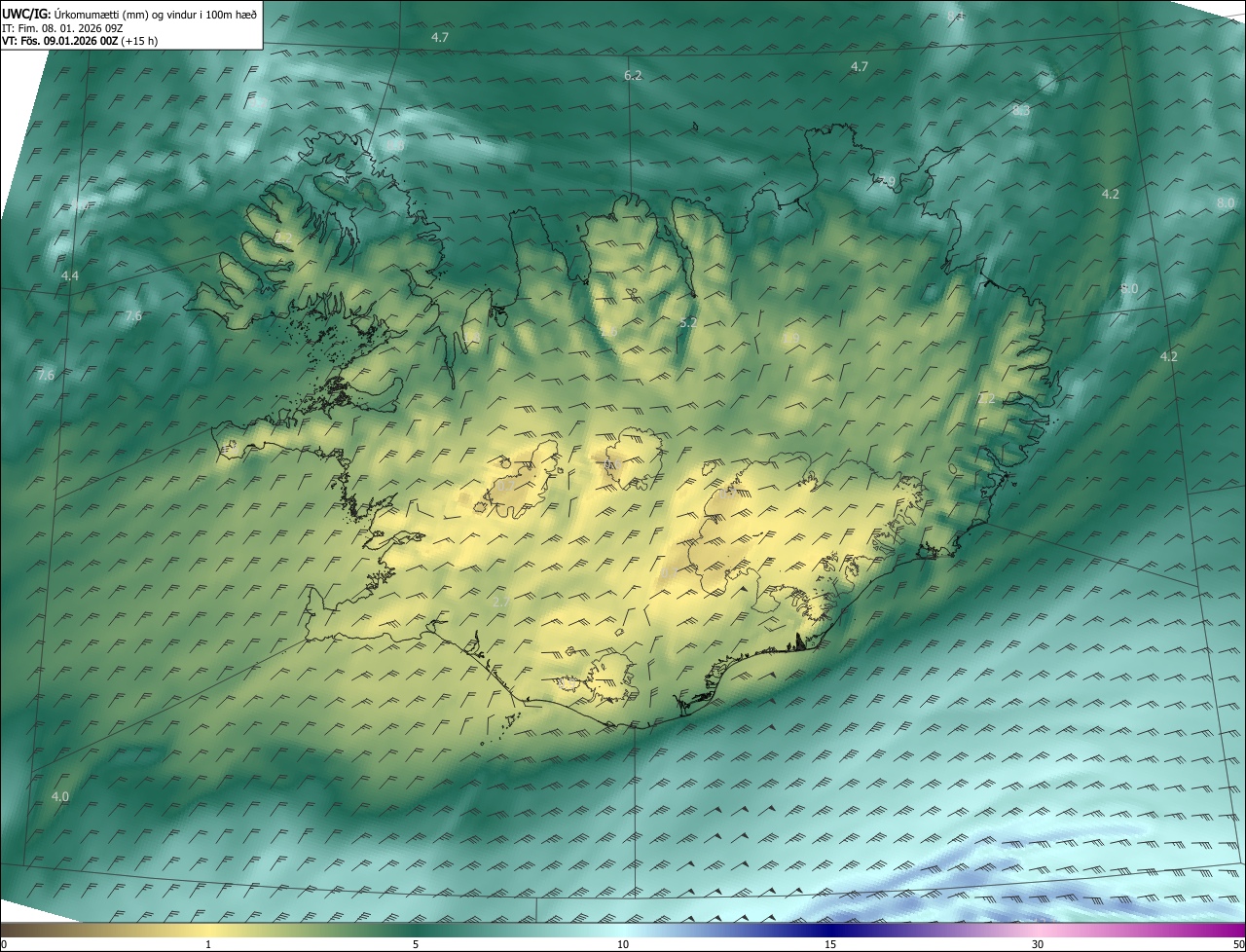1246x952 pixels.
Task: Click the pink colorbar segment above the 30 tick
Action: coord(1038,930)
